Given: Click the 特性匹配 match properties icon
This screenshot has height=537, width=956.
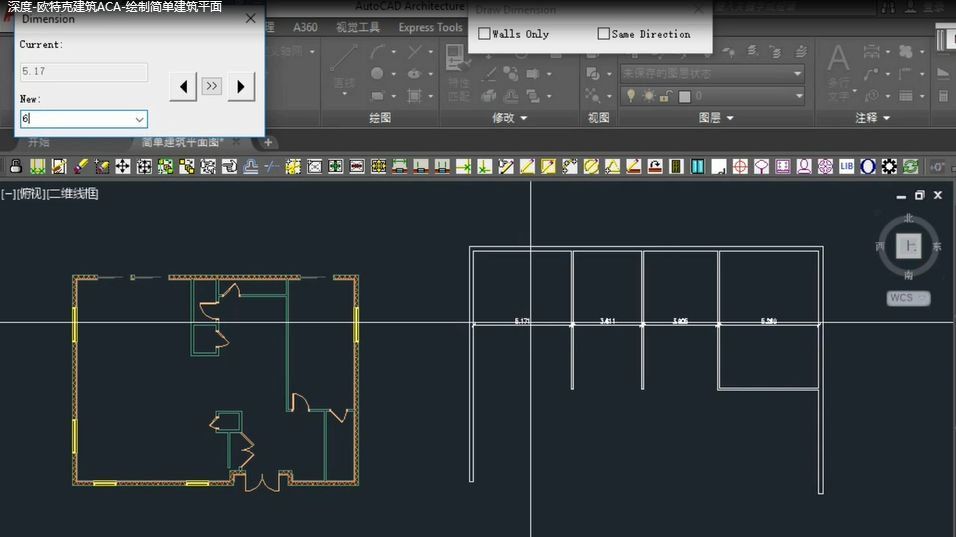Looking at the screenshot, I should click(458, 73).
